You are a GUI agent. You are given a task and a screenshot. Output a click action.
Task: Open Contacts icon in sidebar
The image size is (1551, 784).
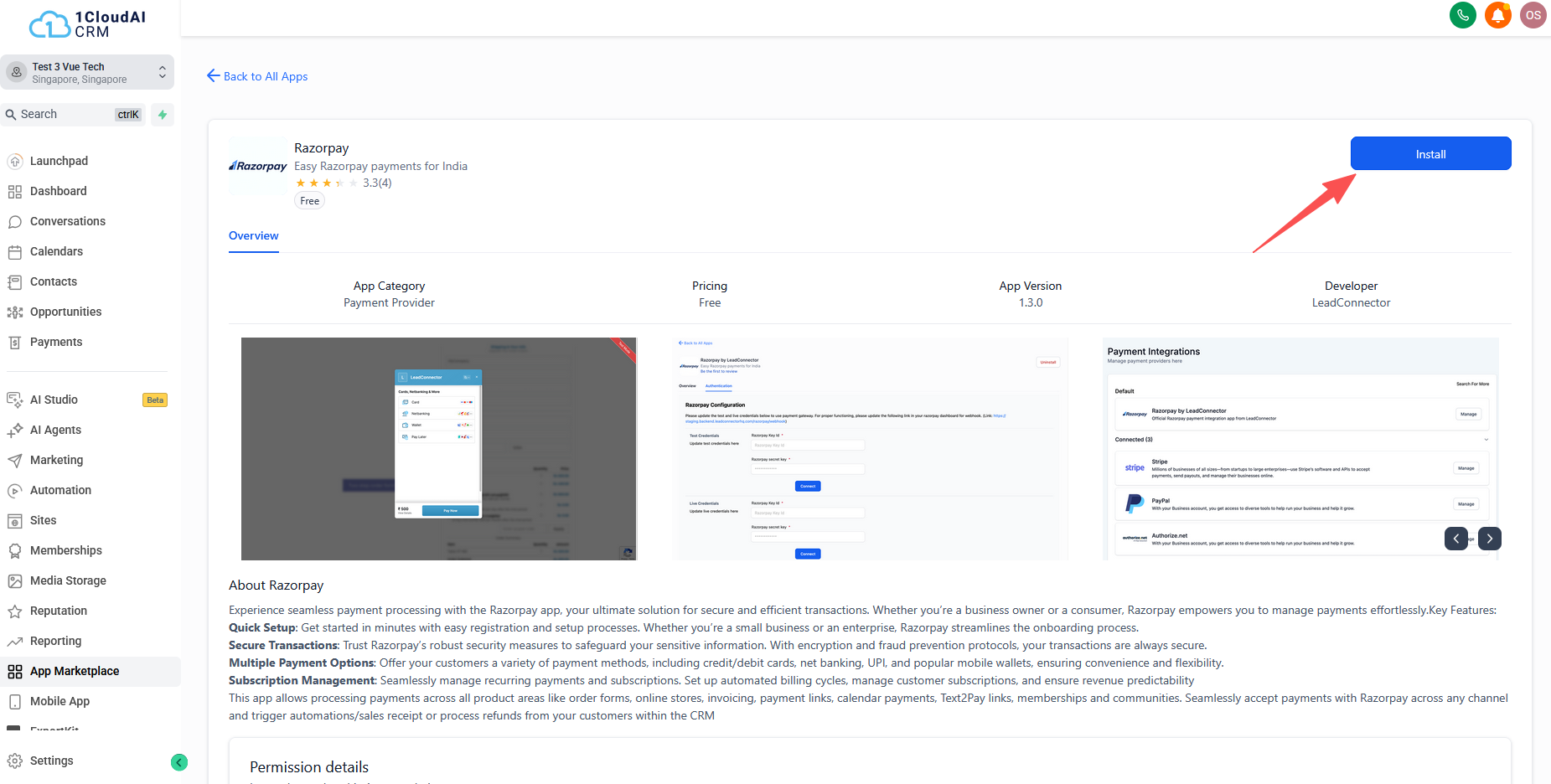(15, 282)
